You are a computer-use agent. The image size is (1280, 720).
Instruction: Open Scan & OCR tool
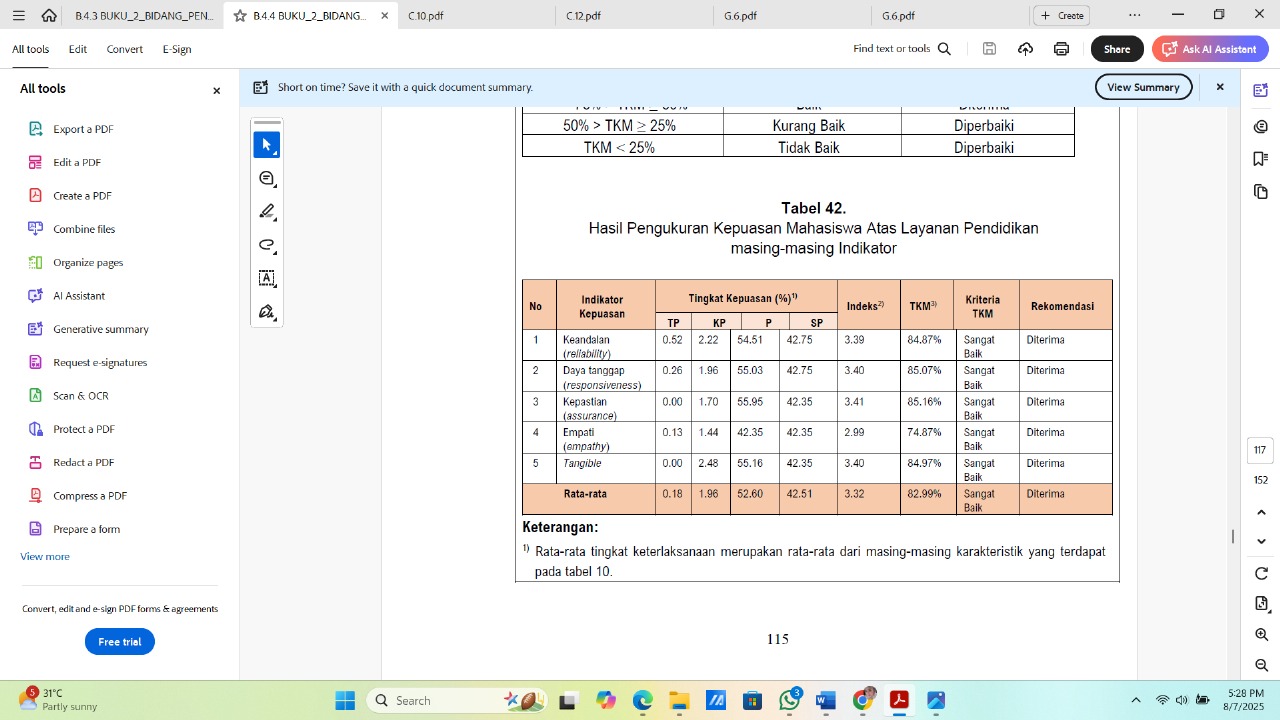coord(81,396)
